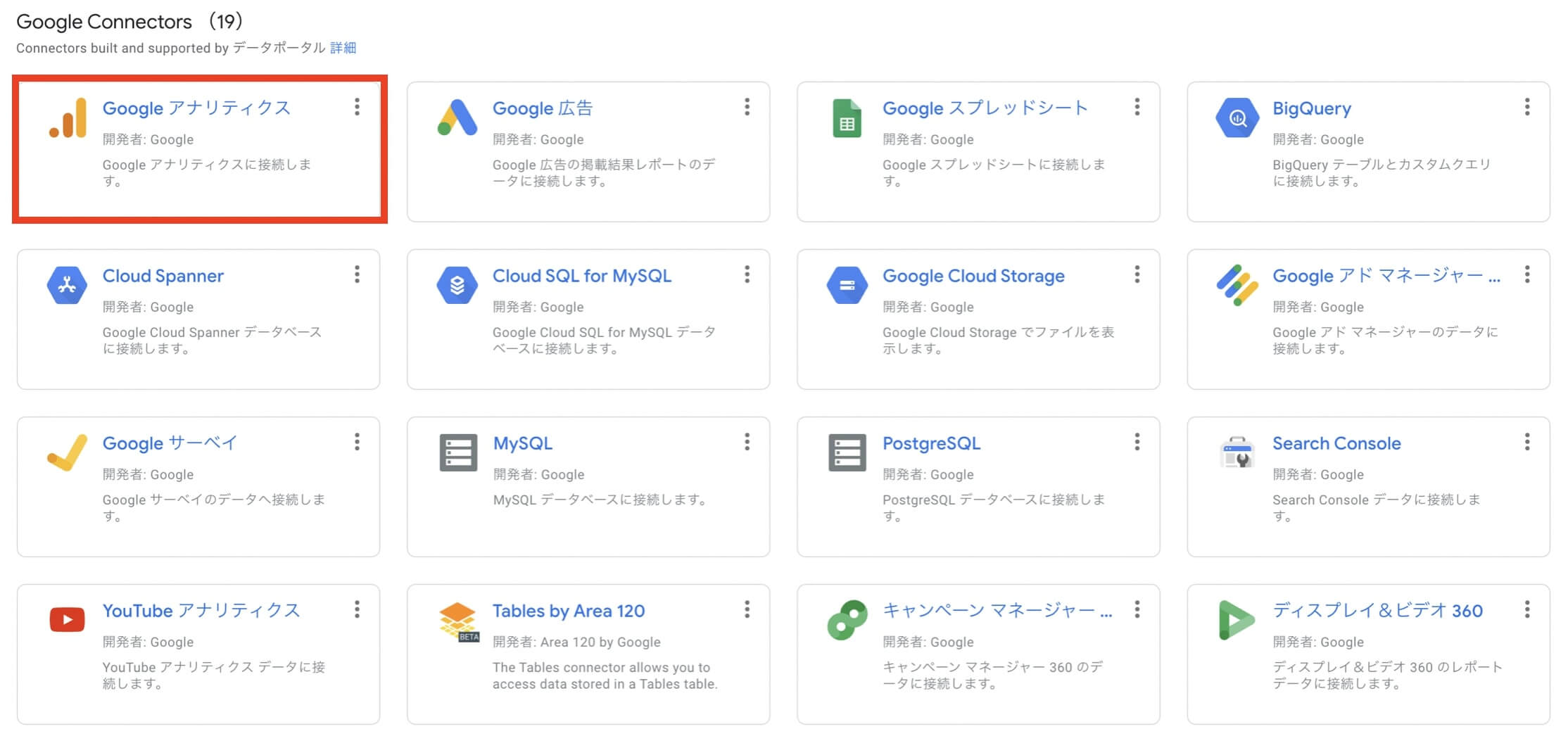Choose the MySQL connector title
Viewport: 1568px width, 736px height.
pyautogui.click(x=523, y=444)
